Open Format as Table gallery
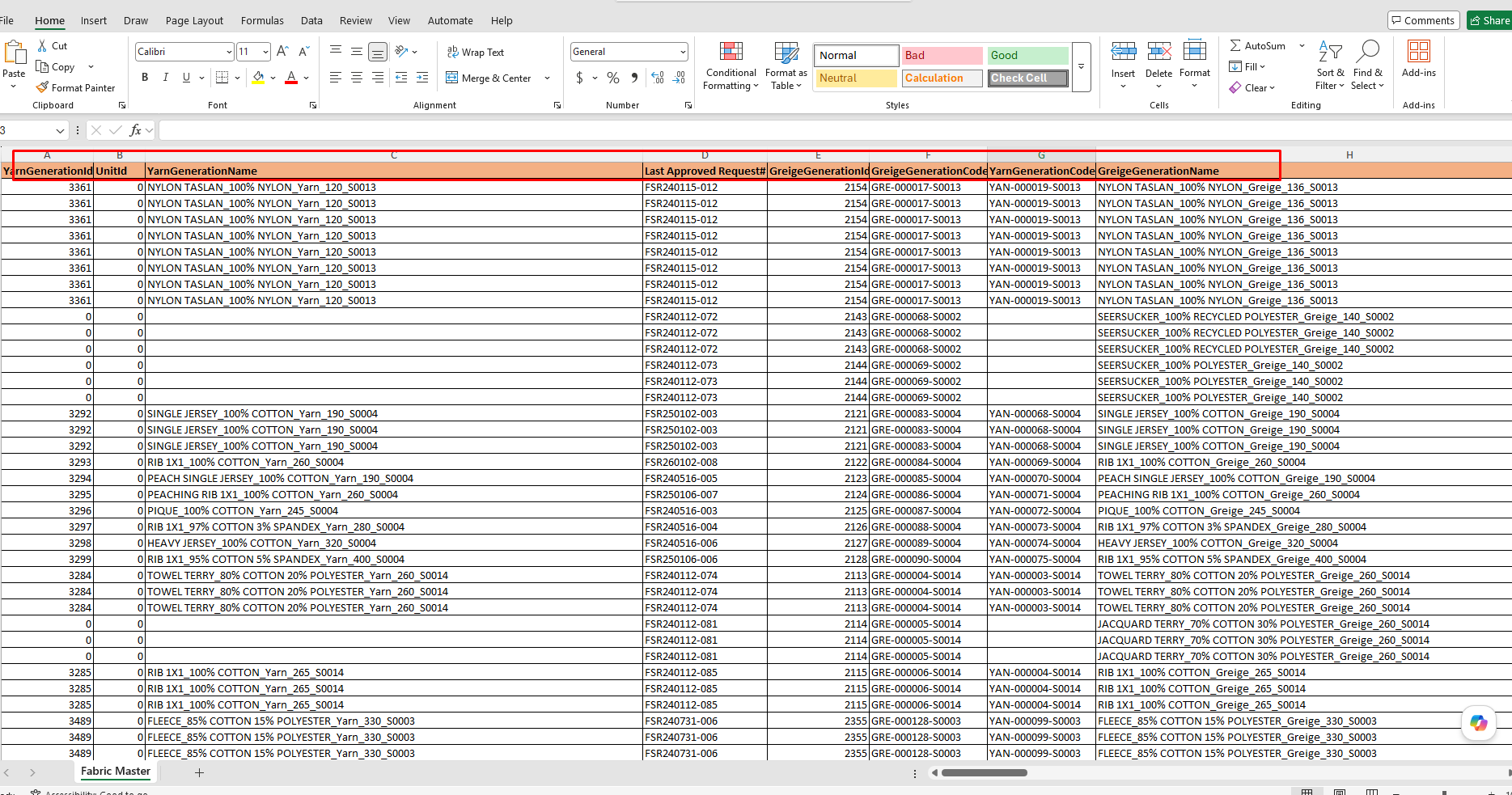This screenshot has height=795, width=1512. click(786, 66)
